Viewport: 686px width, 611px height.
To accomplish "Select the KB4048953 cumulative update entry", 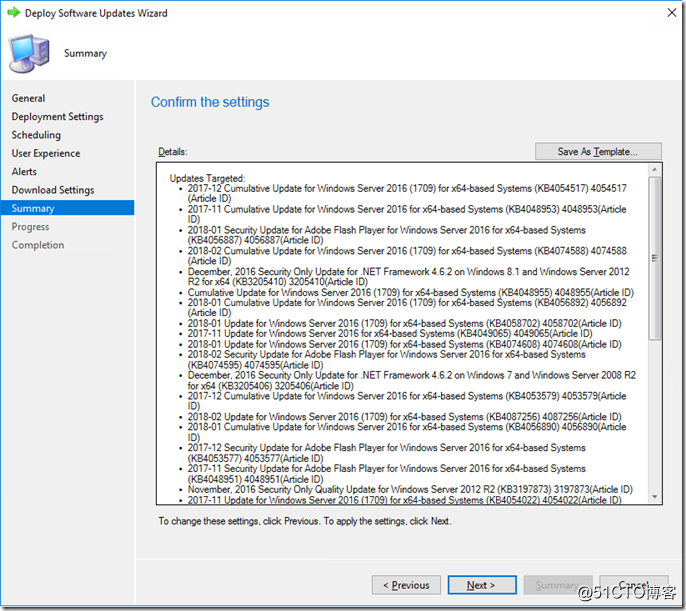I will point(407,214).
